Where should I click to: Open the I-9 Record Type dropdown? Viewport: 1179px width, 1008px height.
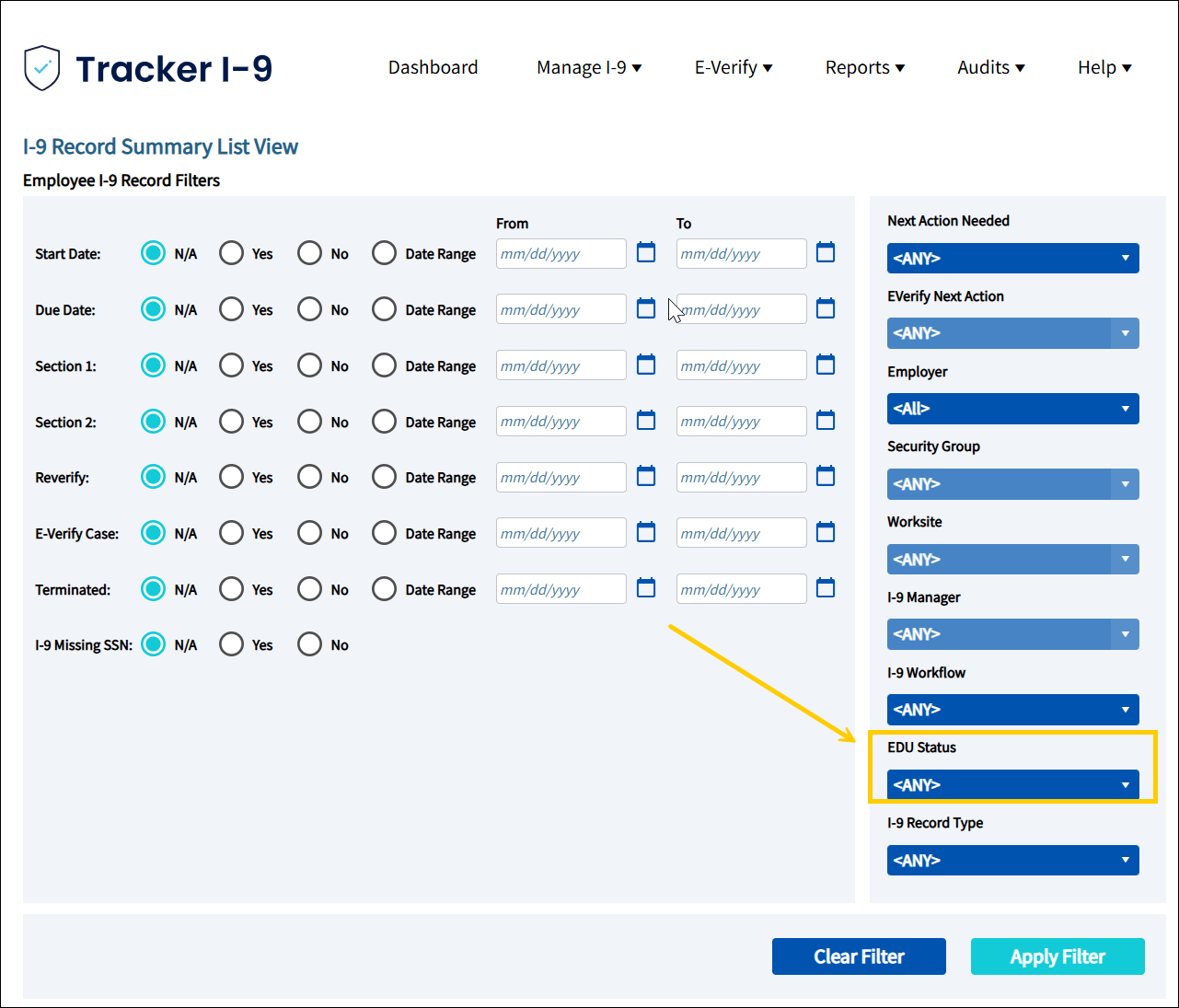(x=1013, y=861)
